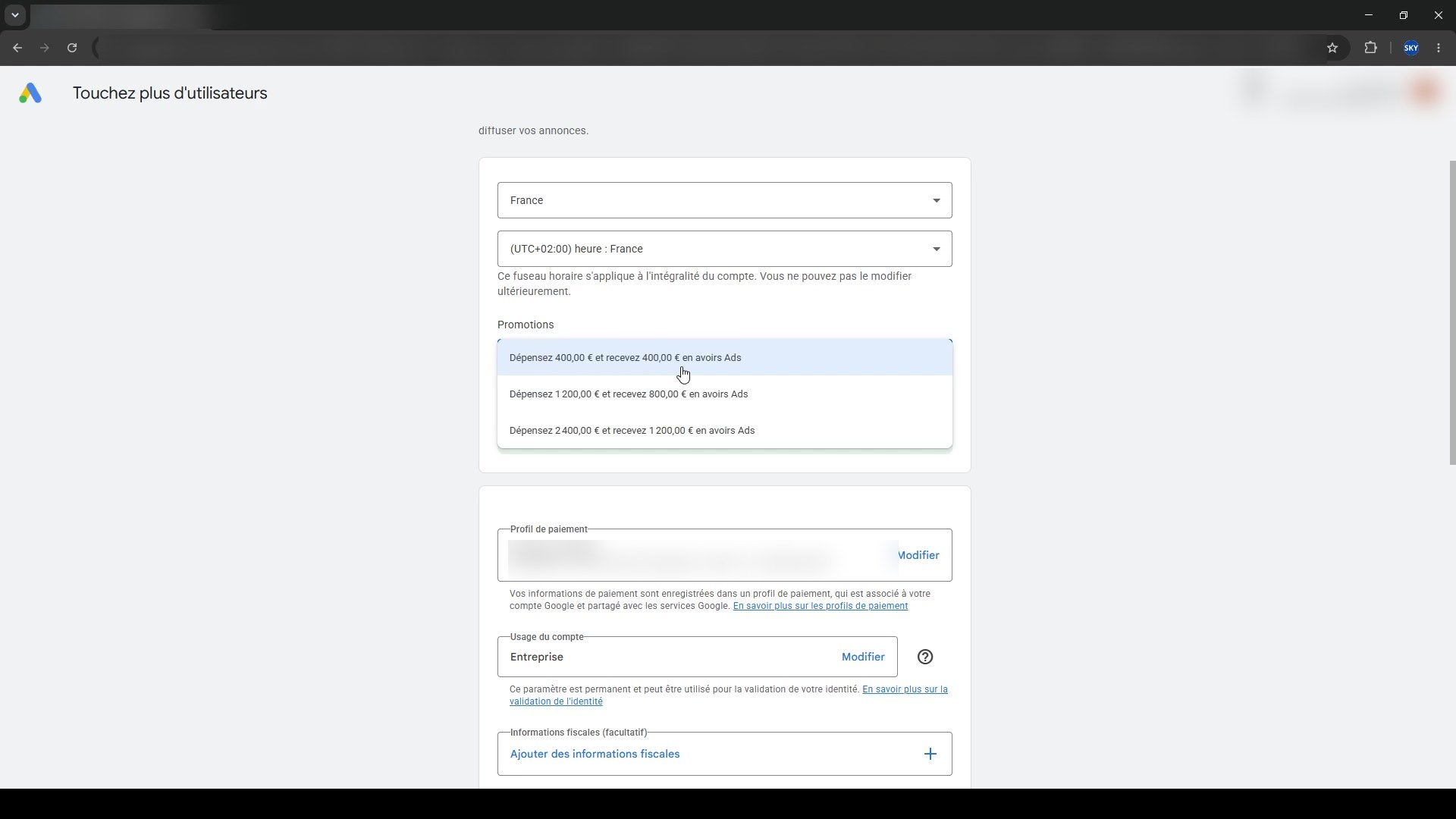Open the France country dropdown
Viewport: 1456px width, 819px height.
[x=724, y=200]
